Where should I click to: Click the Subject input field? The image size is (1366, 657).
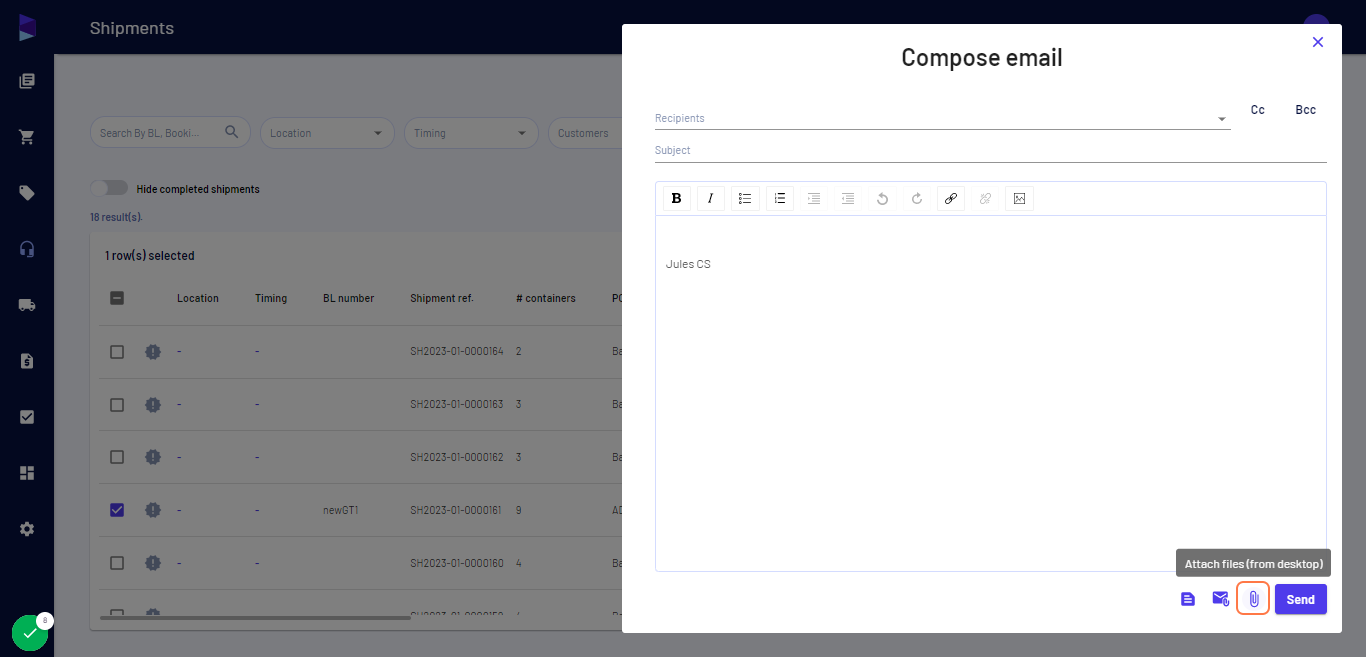[991, 151]
